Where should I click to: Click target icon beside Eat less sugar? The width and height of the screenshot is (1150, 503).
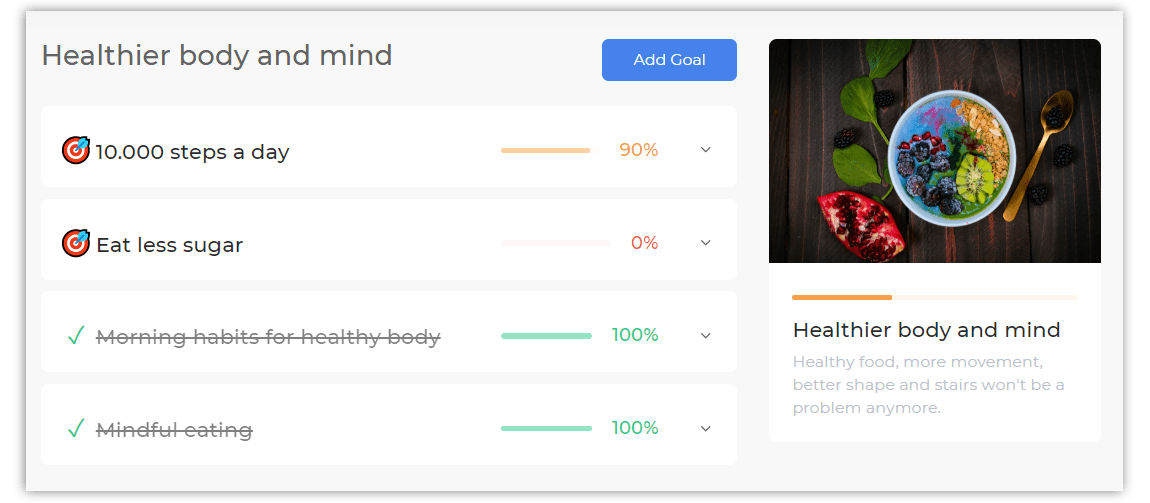(76, 243)
